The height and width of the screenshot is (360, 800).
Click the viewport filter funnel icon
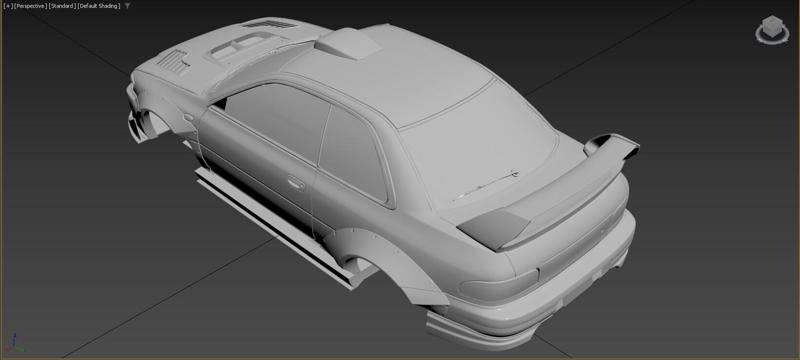pos(127,6)
